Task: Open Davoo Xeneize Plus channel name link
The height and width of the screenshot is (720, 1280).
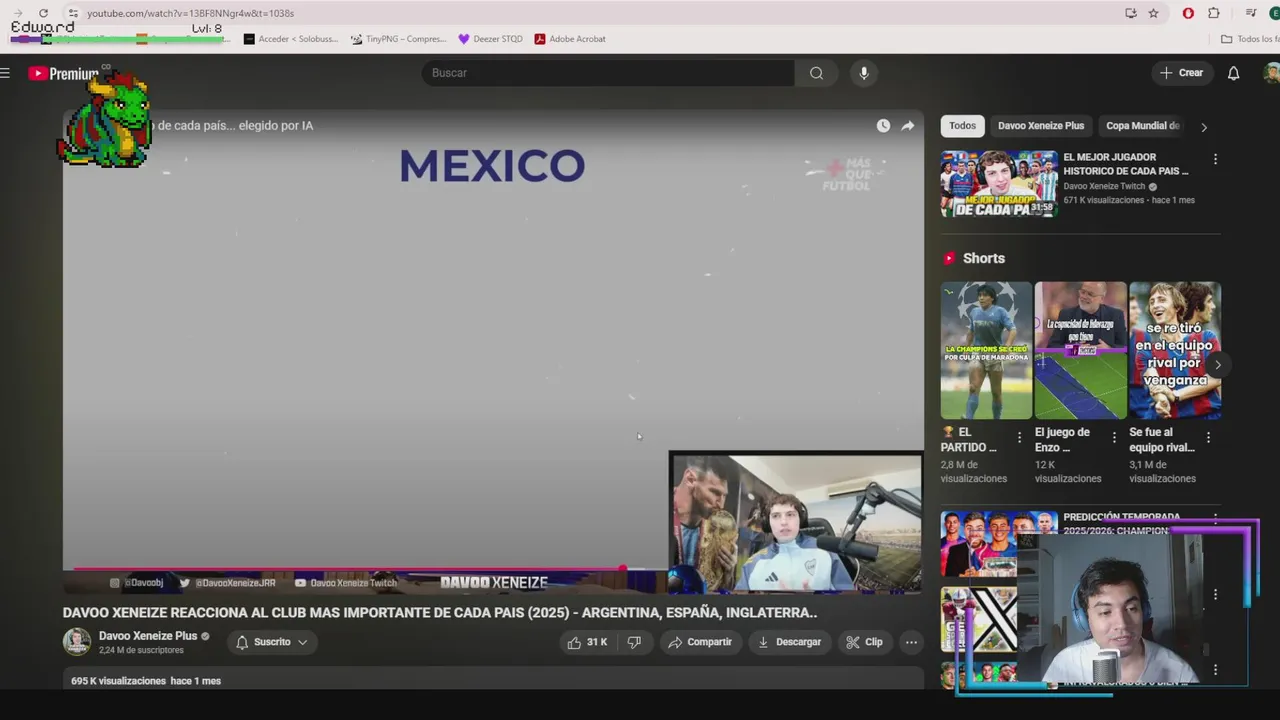Action: coord(148,636)
